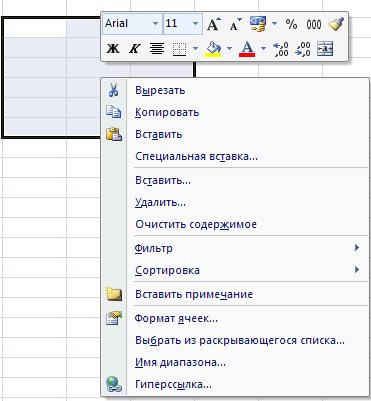This screenshot has height=401, width=371.
Task: Apply the cell borders icon
Action: [180, 49]
